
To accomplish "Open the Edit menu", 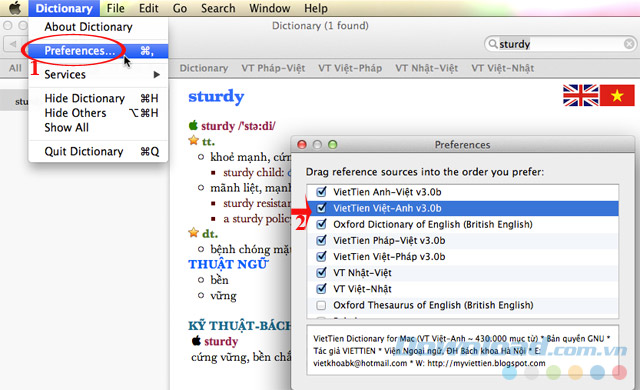I will pos(149,8).
